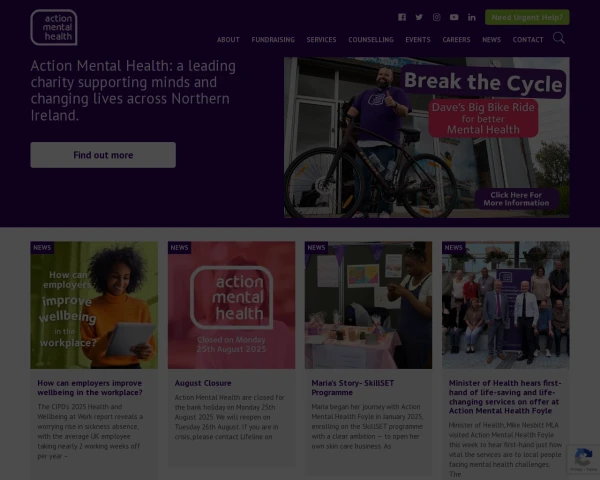
Task: Open the LinkedIn social icon
Action: click(x=472, y=17)
